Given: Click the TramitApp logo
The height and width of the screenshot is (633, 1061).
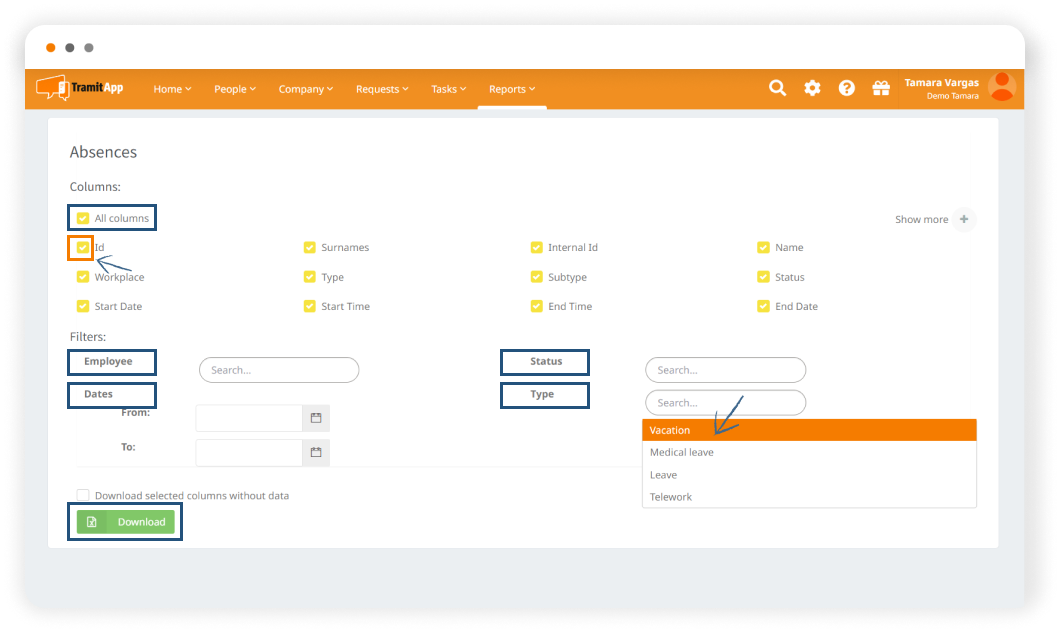Looking at the screenshot, I should click(80, 88).
